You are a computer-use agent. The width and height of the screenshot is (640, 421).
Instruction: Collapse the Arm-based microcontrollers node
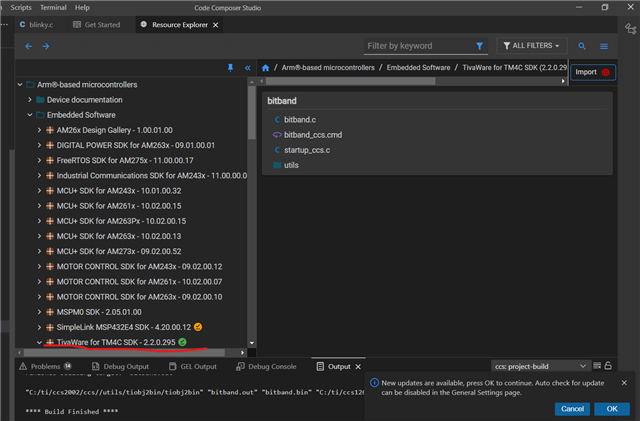point(20,85)
